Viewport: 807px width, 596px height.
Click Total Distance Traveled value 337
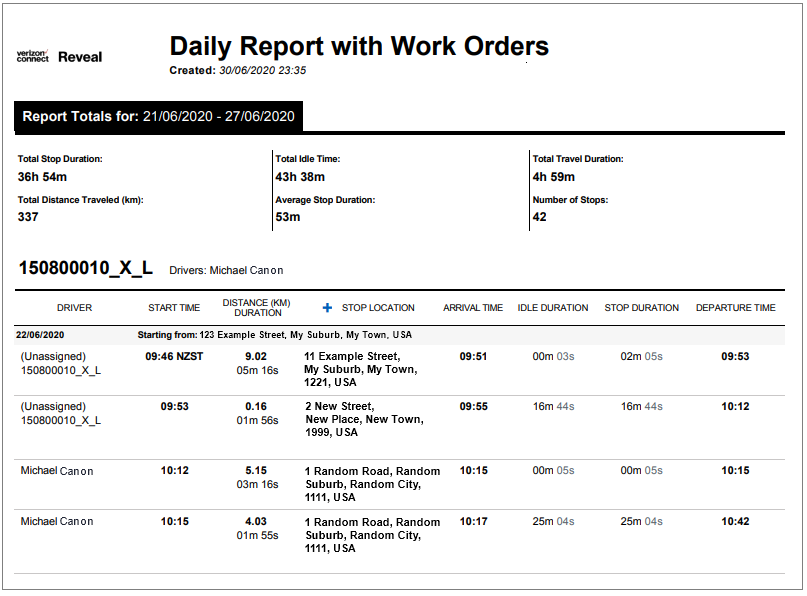pyautogui.click(x=28, y=217)
